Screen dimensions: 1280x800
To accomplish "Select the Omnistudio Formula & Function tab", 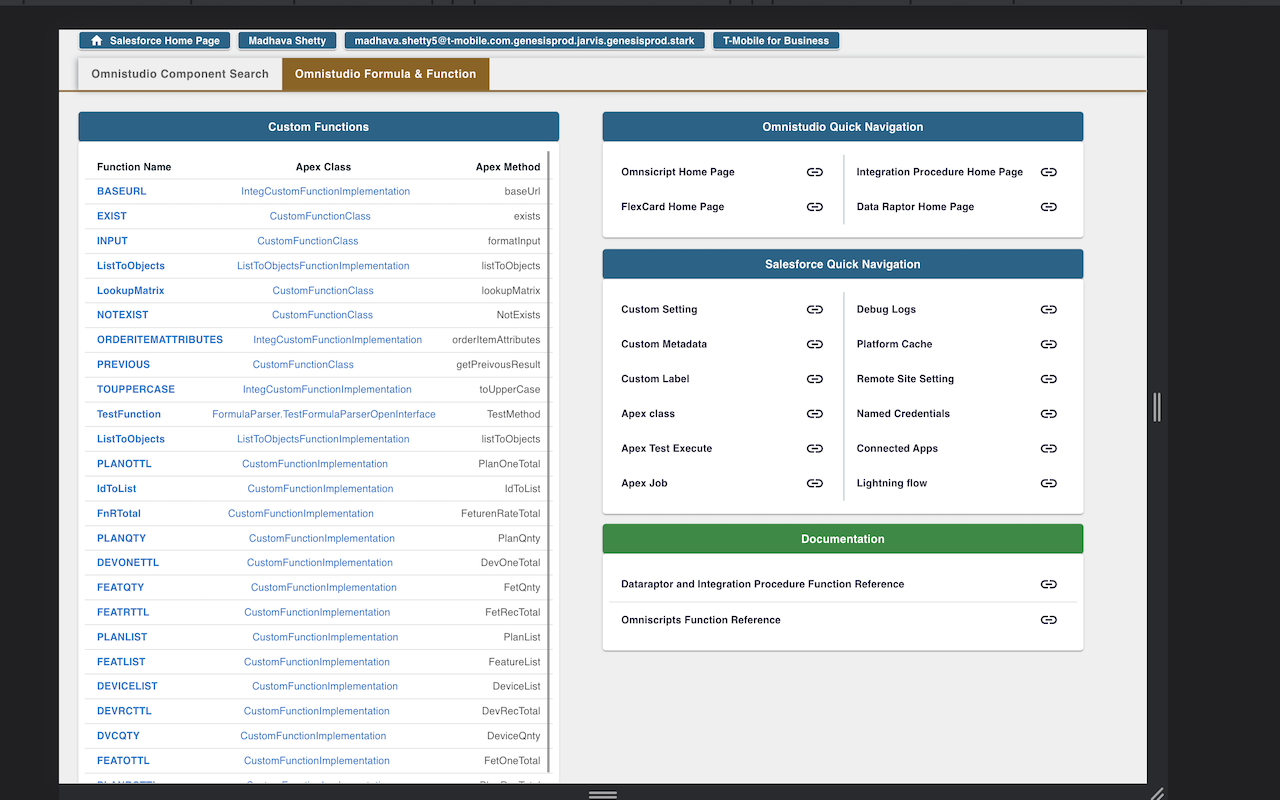I will pyautogui.click(x=386, y=73).
